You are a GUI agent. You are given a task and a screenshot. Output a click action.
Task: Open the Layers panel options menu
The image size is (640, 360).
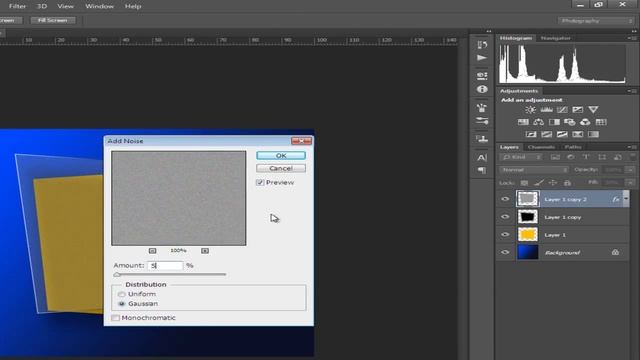pos(632,147)
